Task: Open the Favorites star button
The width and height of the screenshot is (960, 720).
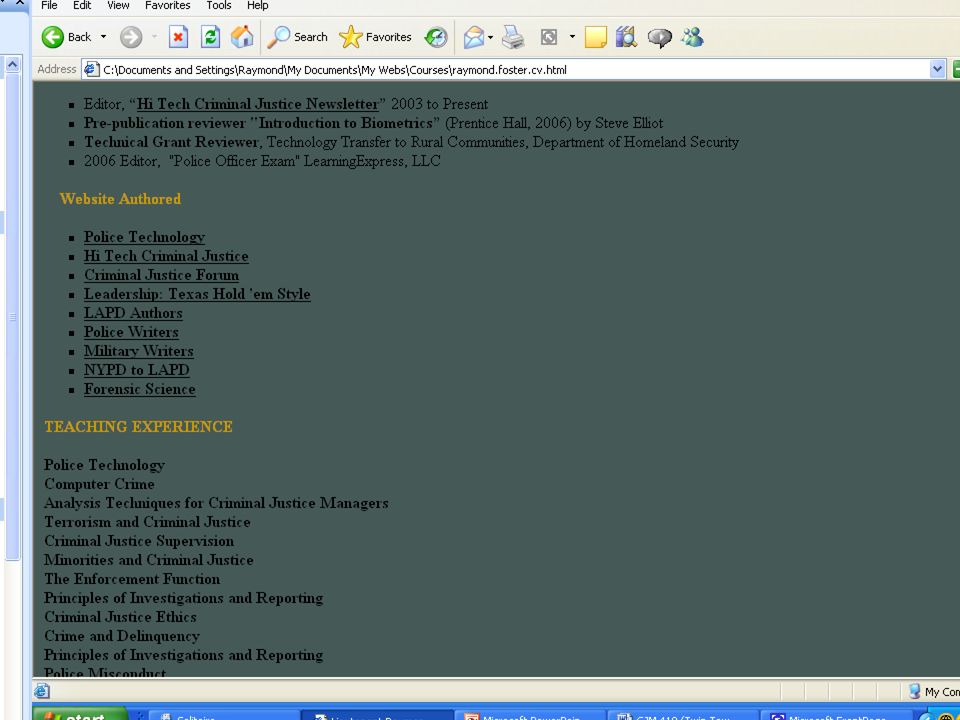Action: [x=375, y=37]
